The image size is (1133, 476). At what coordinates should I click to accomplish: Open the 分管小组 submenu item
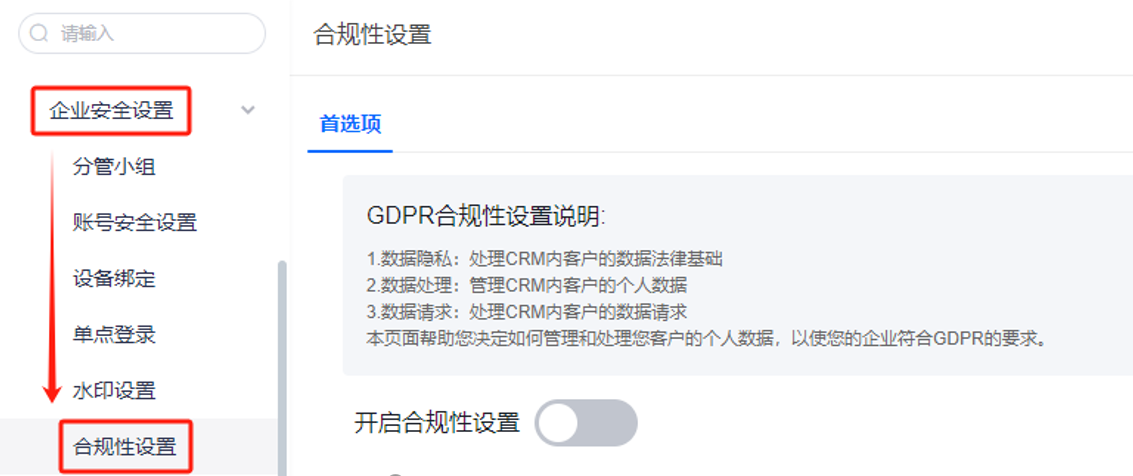(x=114, y=167)
